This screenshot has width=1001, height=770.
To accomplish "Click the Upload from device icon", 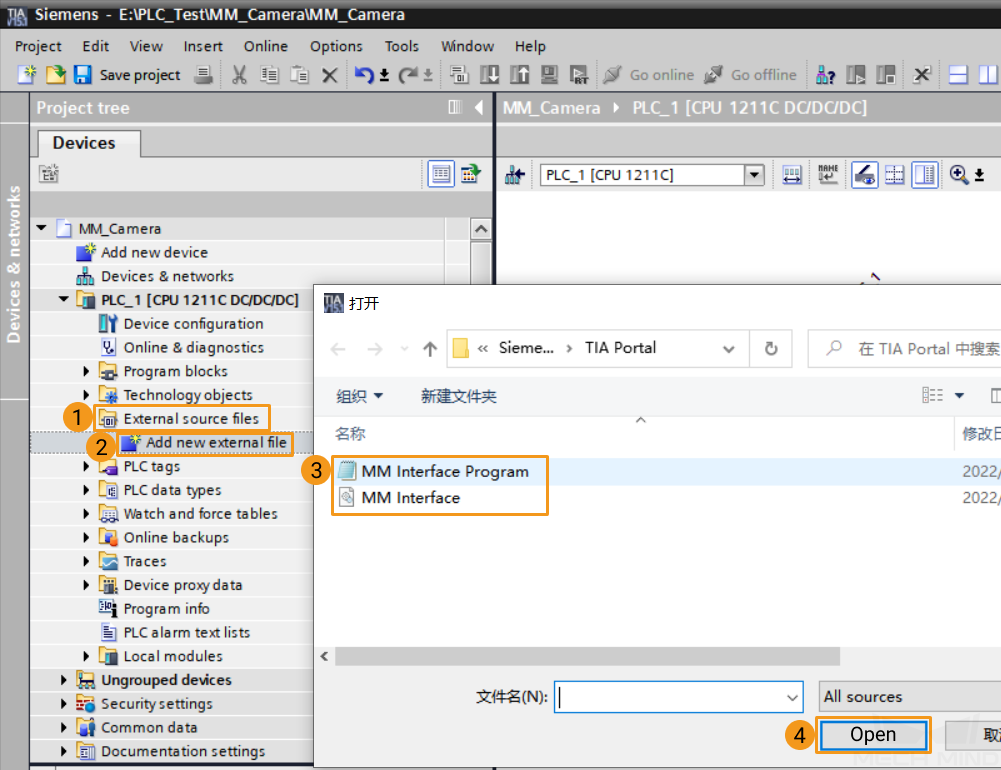I will tap(519, 75).
